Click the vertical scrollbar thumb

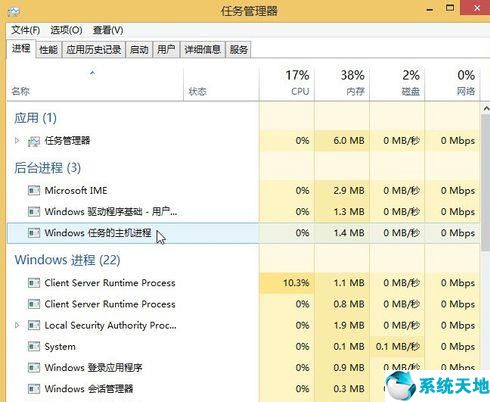tap(486, 183)
